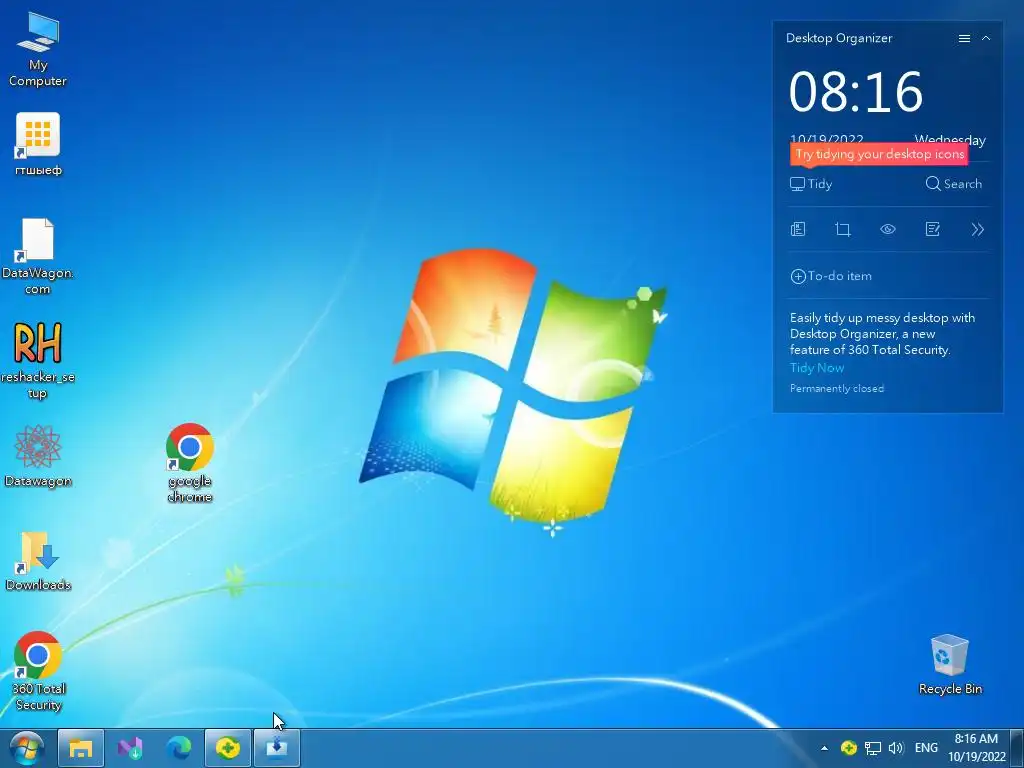
Task: Collapse the Desktop Organizer panel
Action: tap(986, 39)
